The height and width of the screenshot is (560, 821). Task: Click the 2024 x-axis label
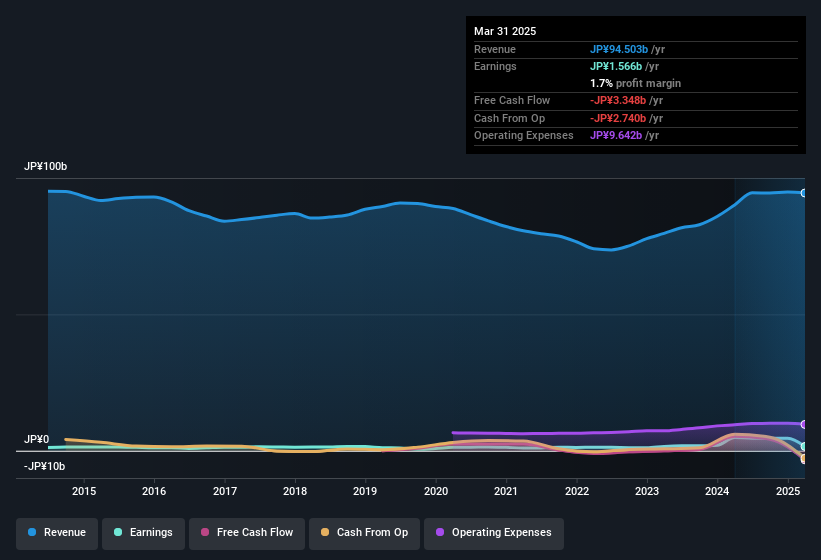tap(717, 491)
